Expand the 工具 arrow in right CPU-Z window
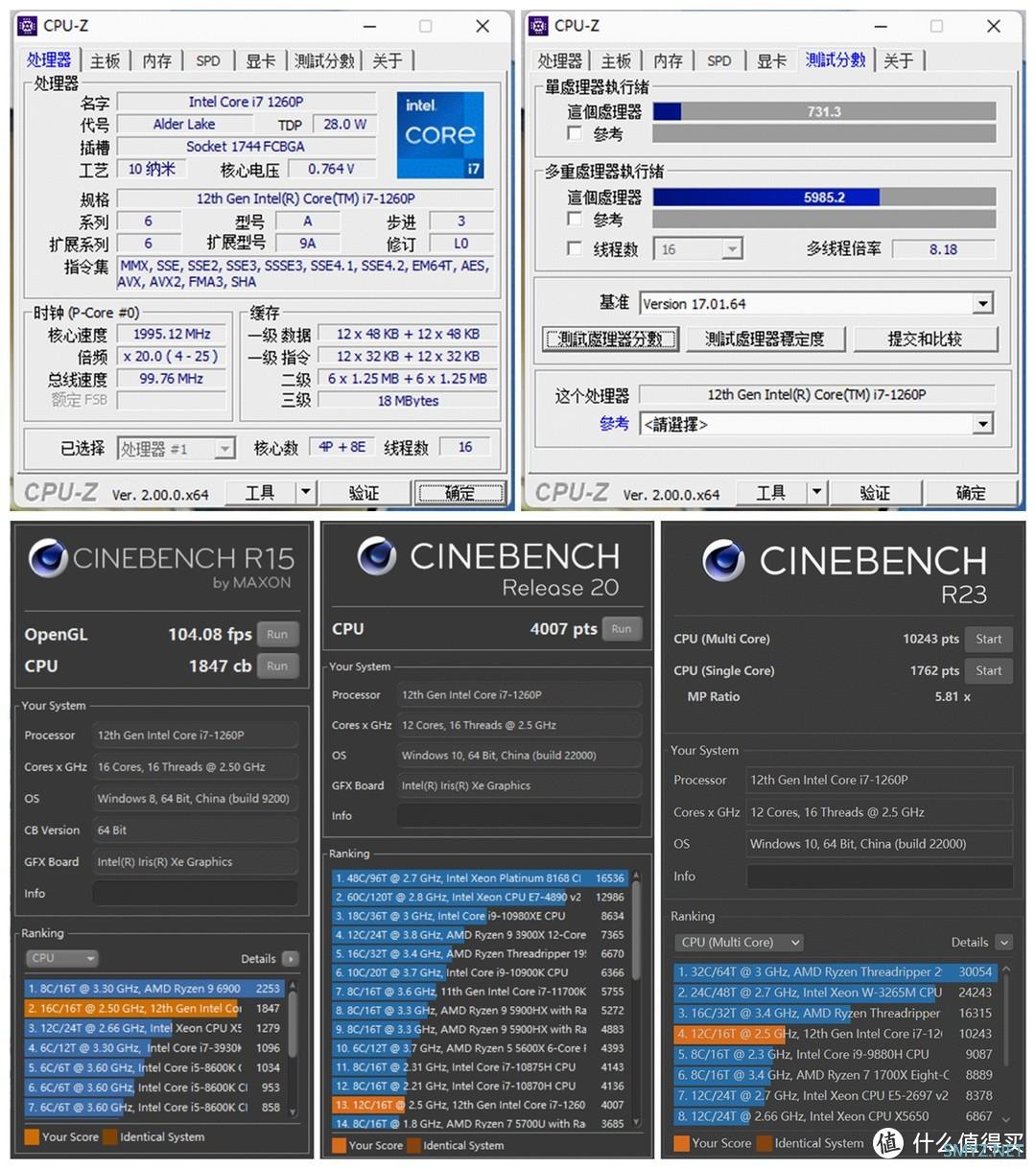The height and width of the screenshot is (1169, 1036). [x=816, y=493]
